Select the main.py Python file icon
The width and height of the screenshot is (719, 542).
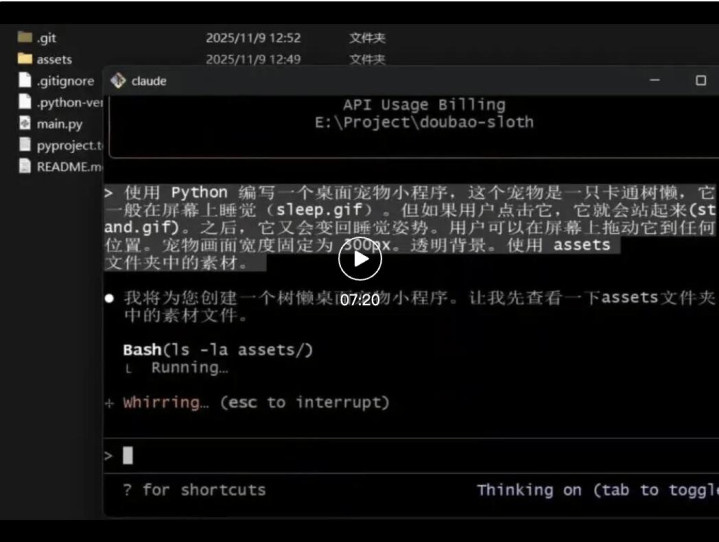click(x=25, y=123)
